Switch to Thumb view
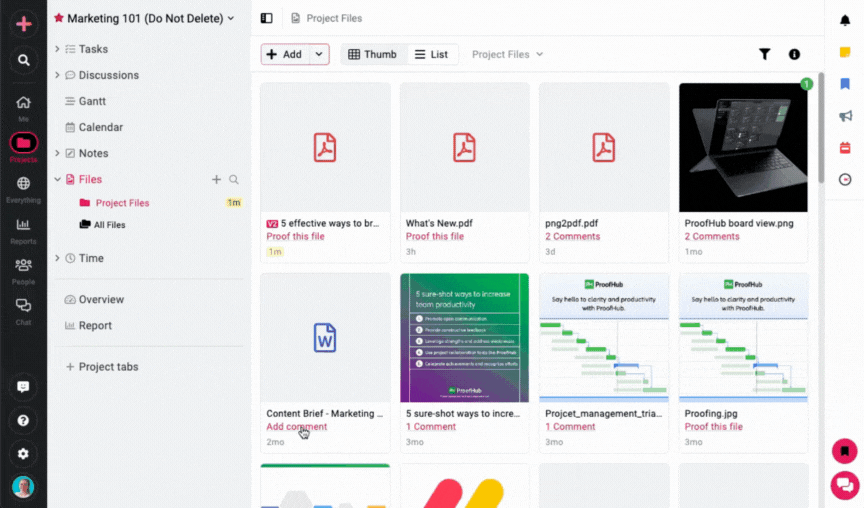The image size is (864, 508). 372,54
